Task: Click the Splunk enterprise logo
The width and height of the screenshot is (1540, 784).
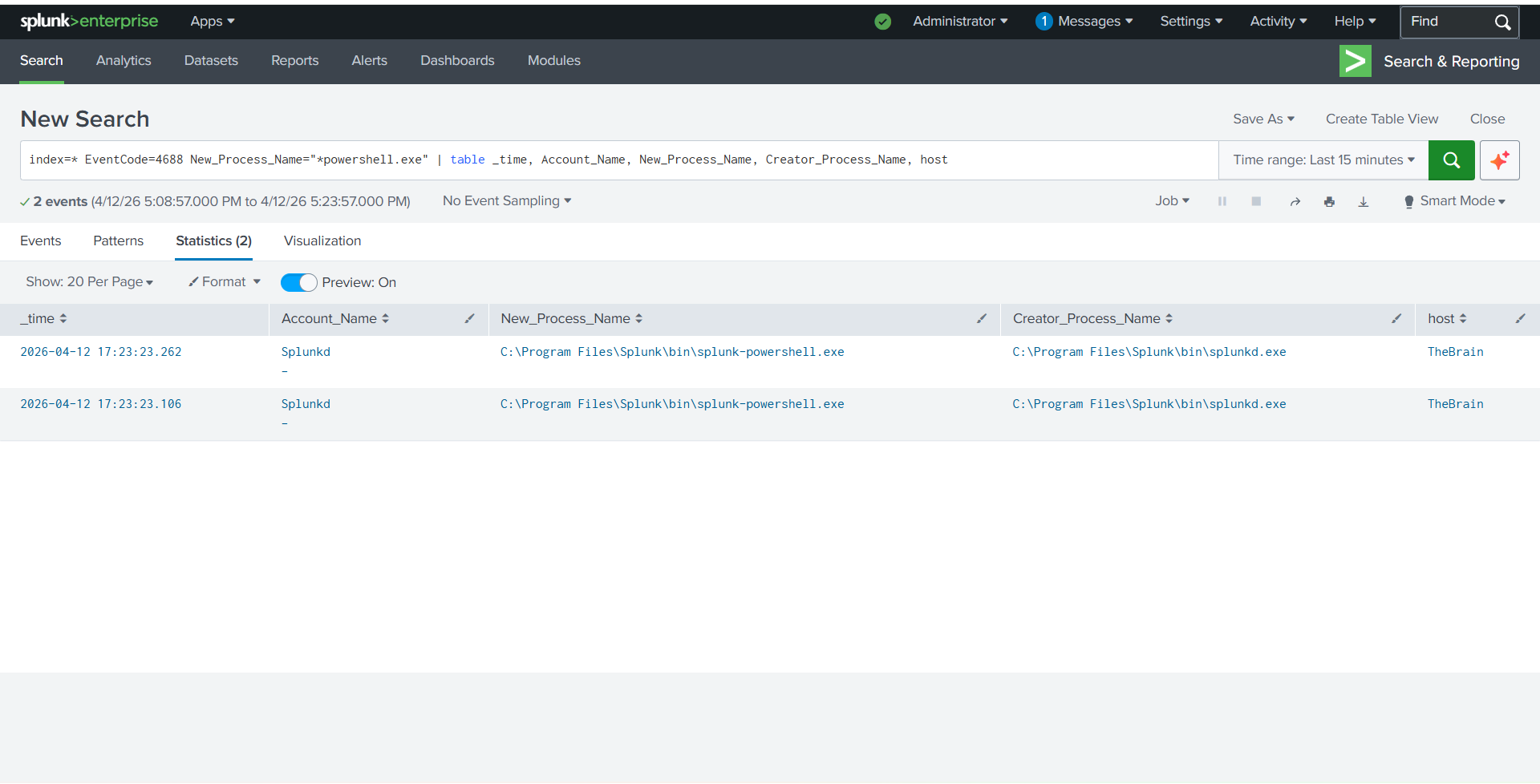Action: pyautogui.click(x=89, y=22)
